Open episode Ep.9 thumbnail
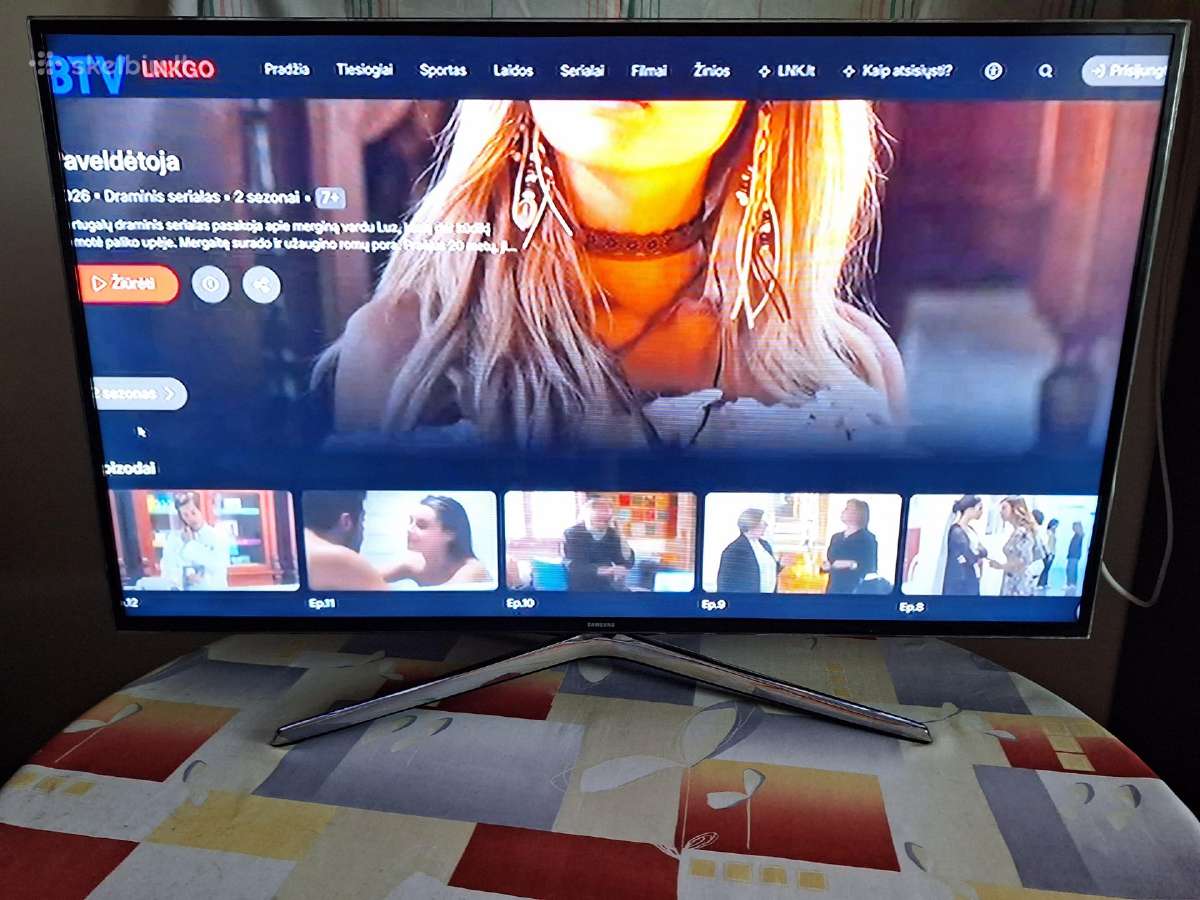The height and width of the screenshot is (900, 1200). pos(802,543)
